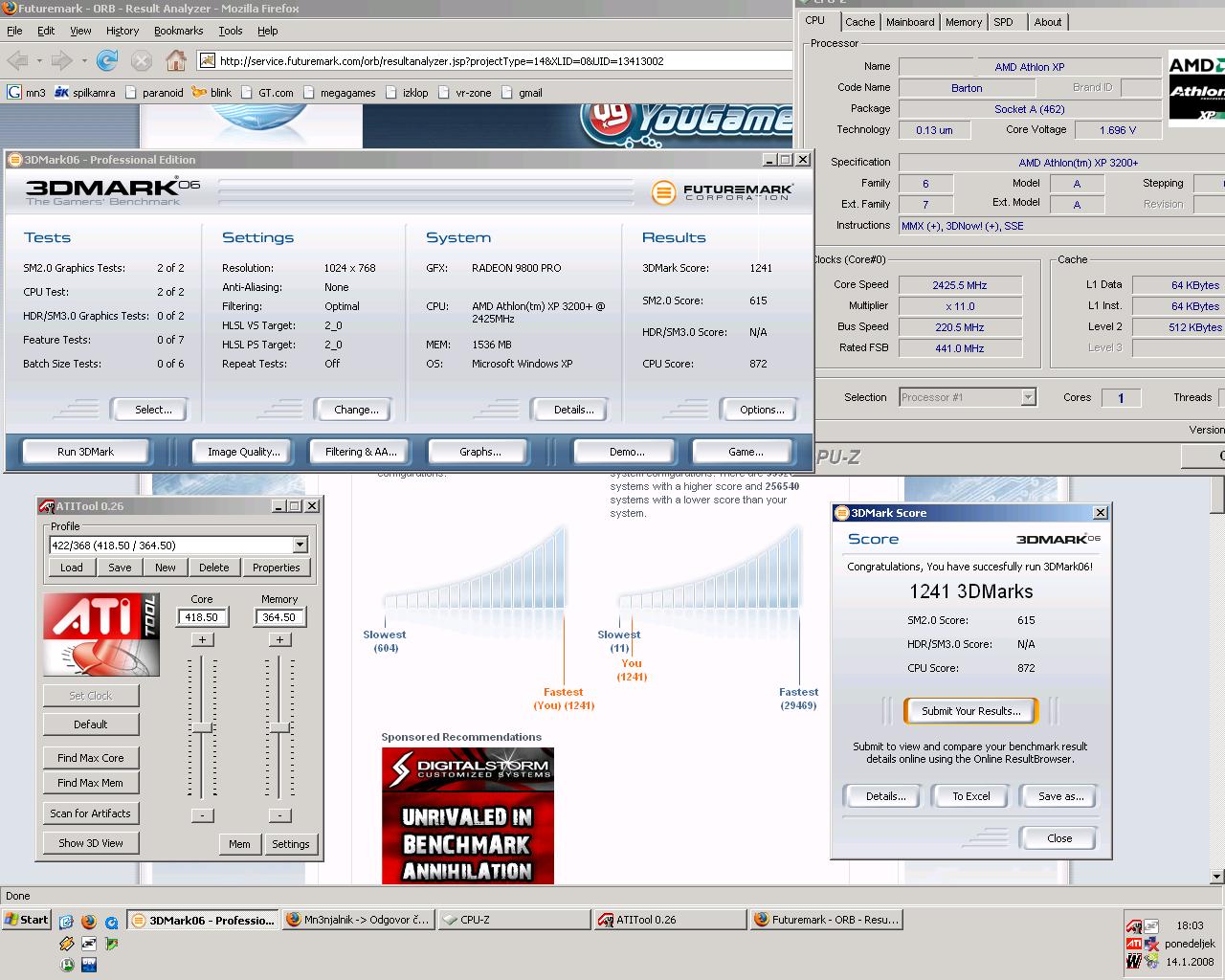The width and height of the screenshot is (1225, 980).
Task: Launch Winamp from quick launch
Action: pyautogui.click(x=67, y=944)
